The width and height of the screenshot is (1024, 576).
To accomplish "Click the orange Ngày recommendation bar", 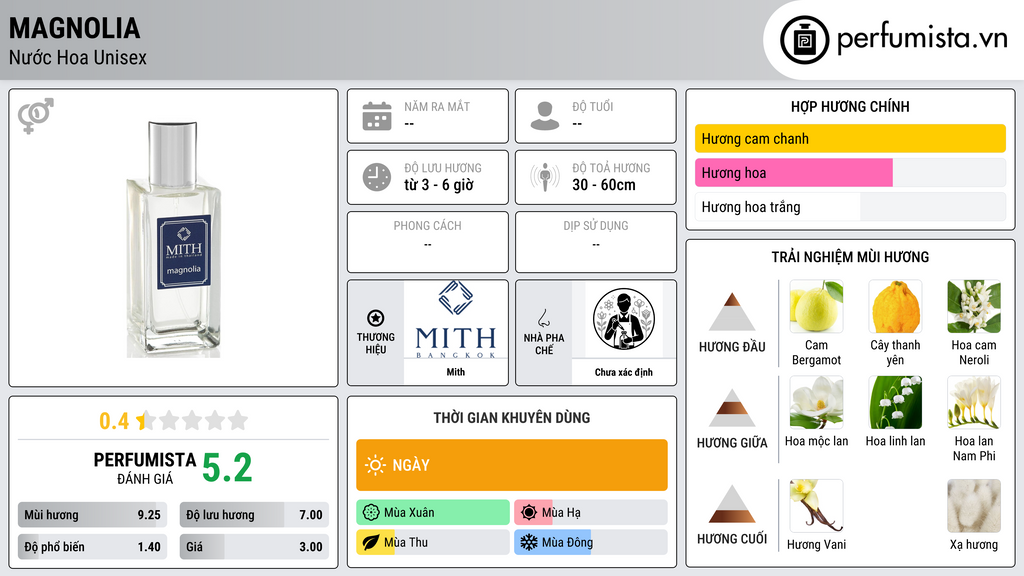I will [512, 465].
